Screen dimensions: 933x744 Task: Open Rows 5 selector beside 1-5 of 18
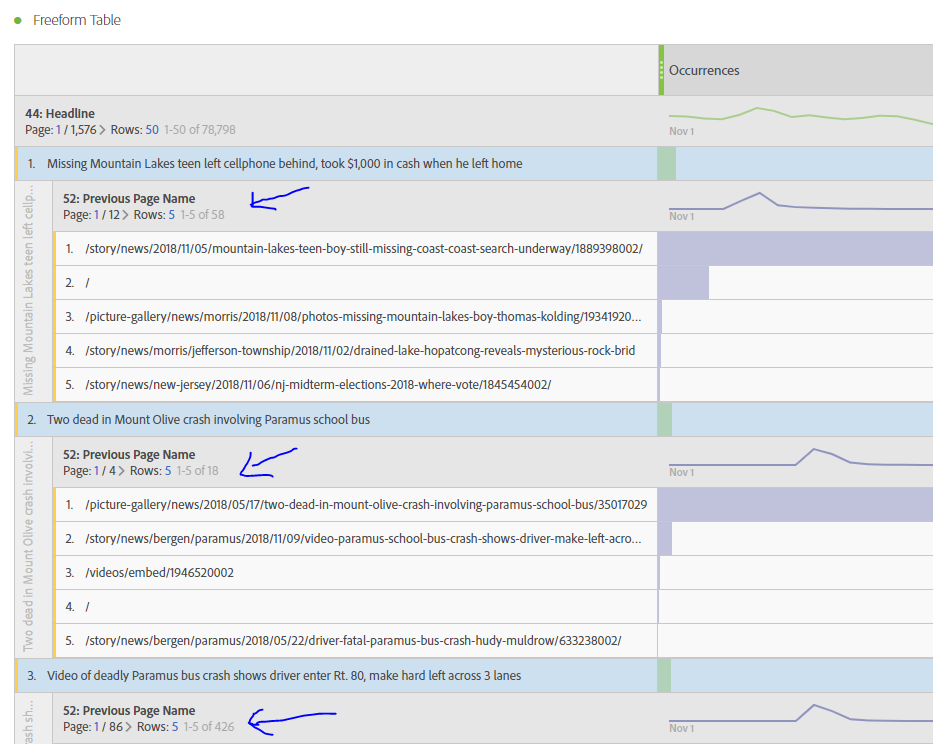pos(168,471)
